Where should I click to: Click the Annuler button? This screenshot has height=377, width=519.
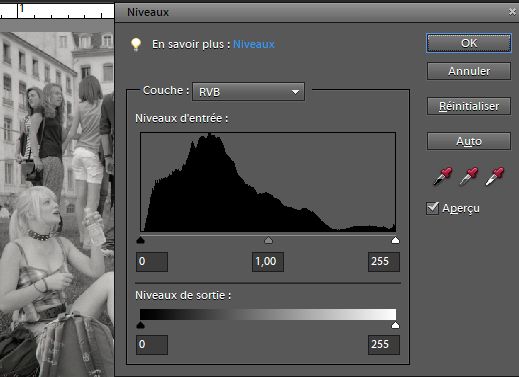click(x=469, y=71)
